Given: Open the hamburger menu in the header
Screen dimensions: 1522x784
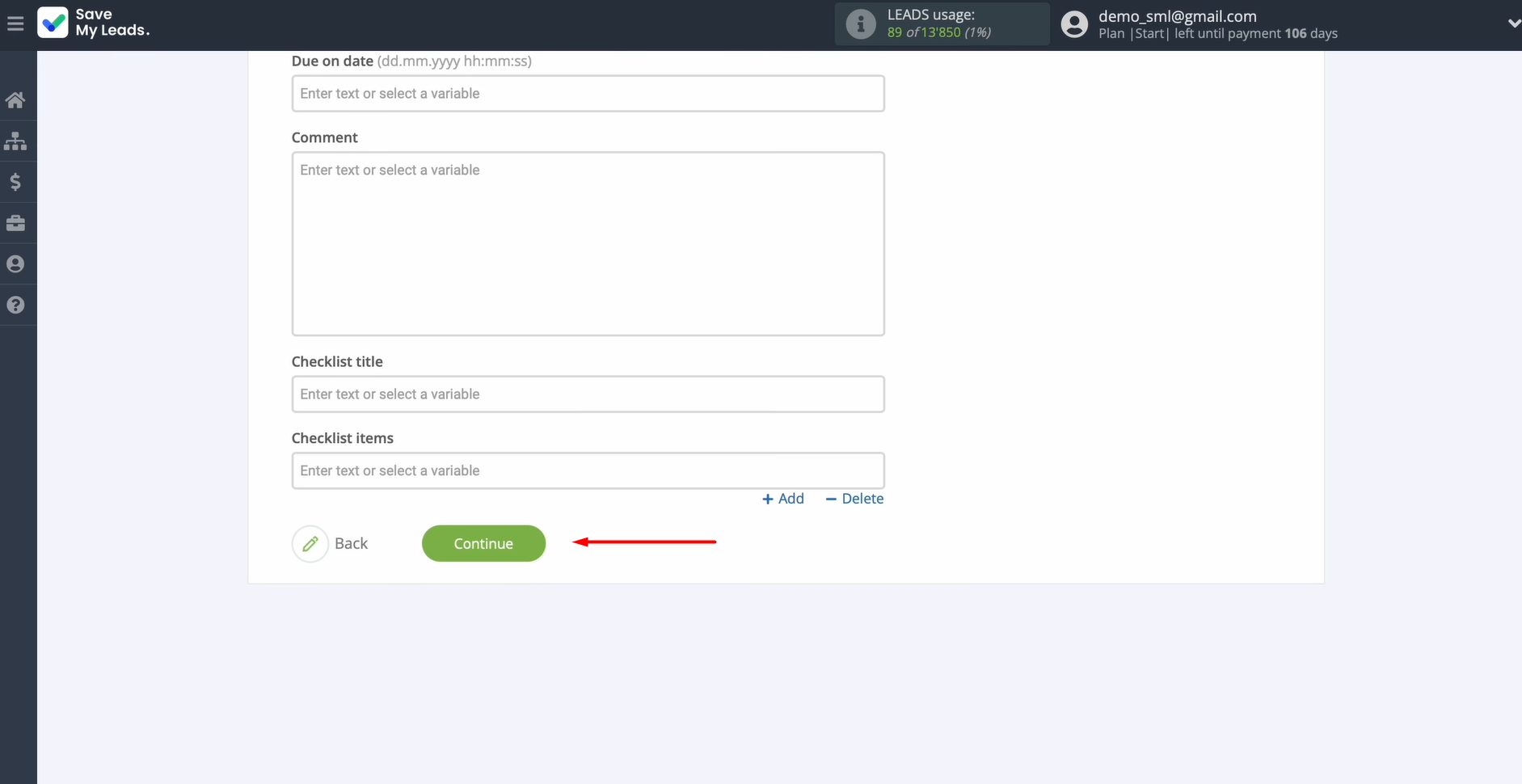Looking at the screenshot, I should click(x=15, y=24).
